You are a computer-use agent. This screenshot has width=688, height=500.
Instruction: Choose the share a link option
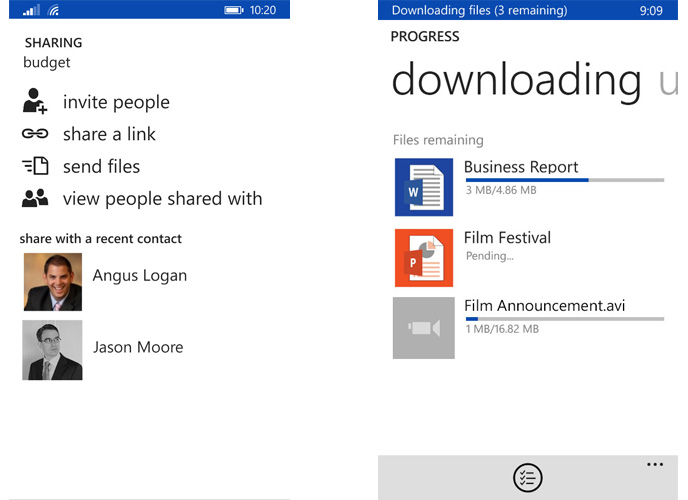109,134
